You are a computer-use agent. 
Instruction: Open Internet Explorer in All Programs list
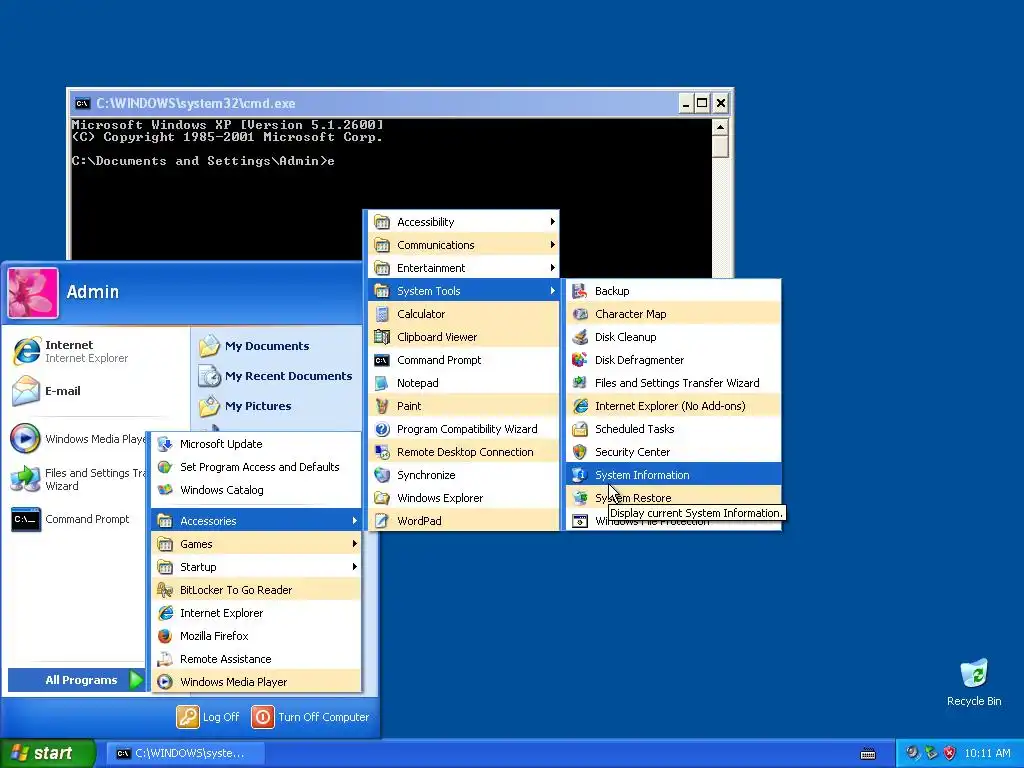[x=256, y=613]
